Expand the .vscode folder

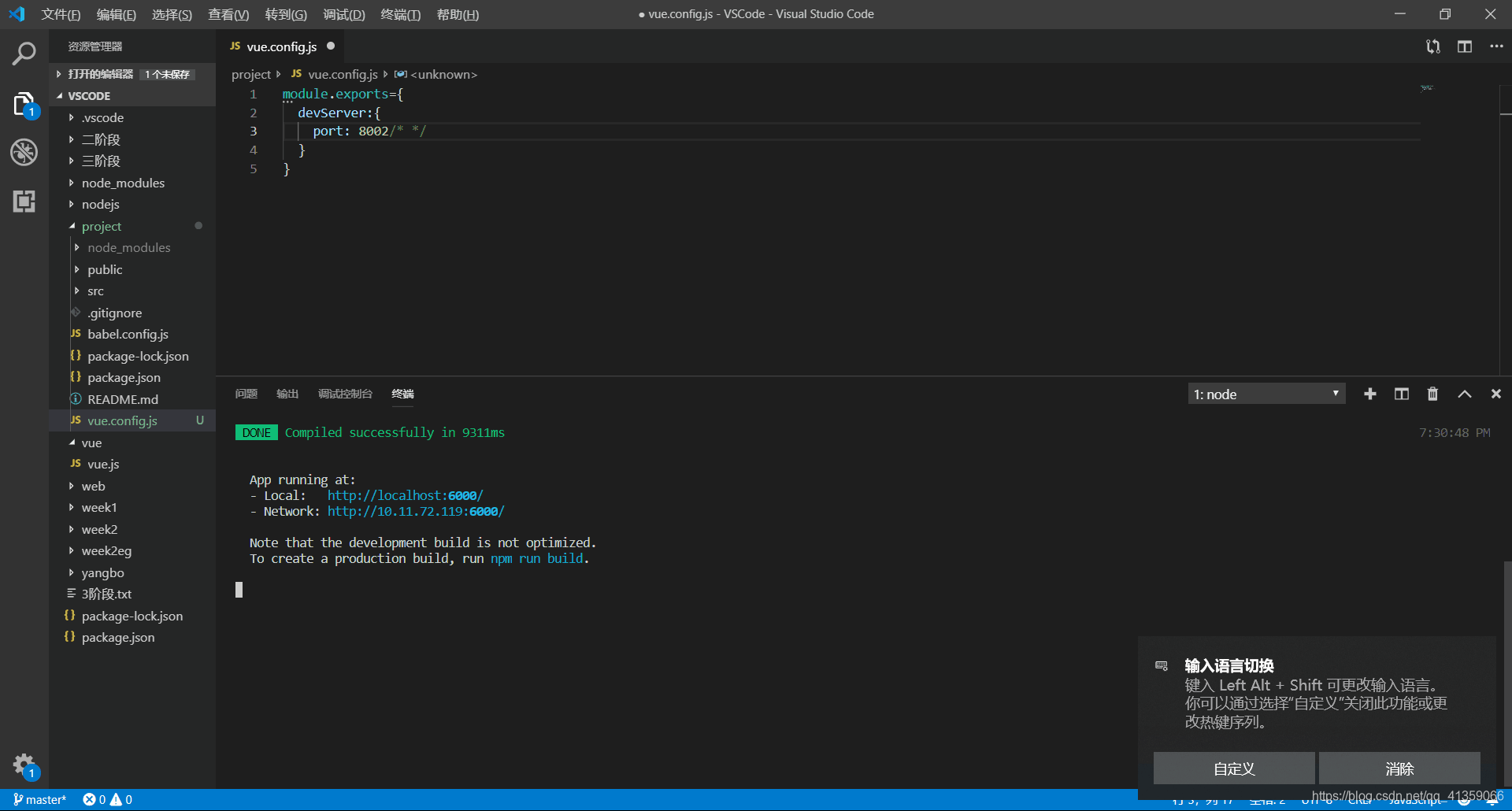coord(132,117)
